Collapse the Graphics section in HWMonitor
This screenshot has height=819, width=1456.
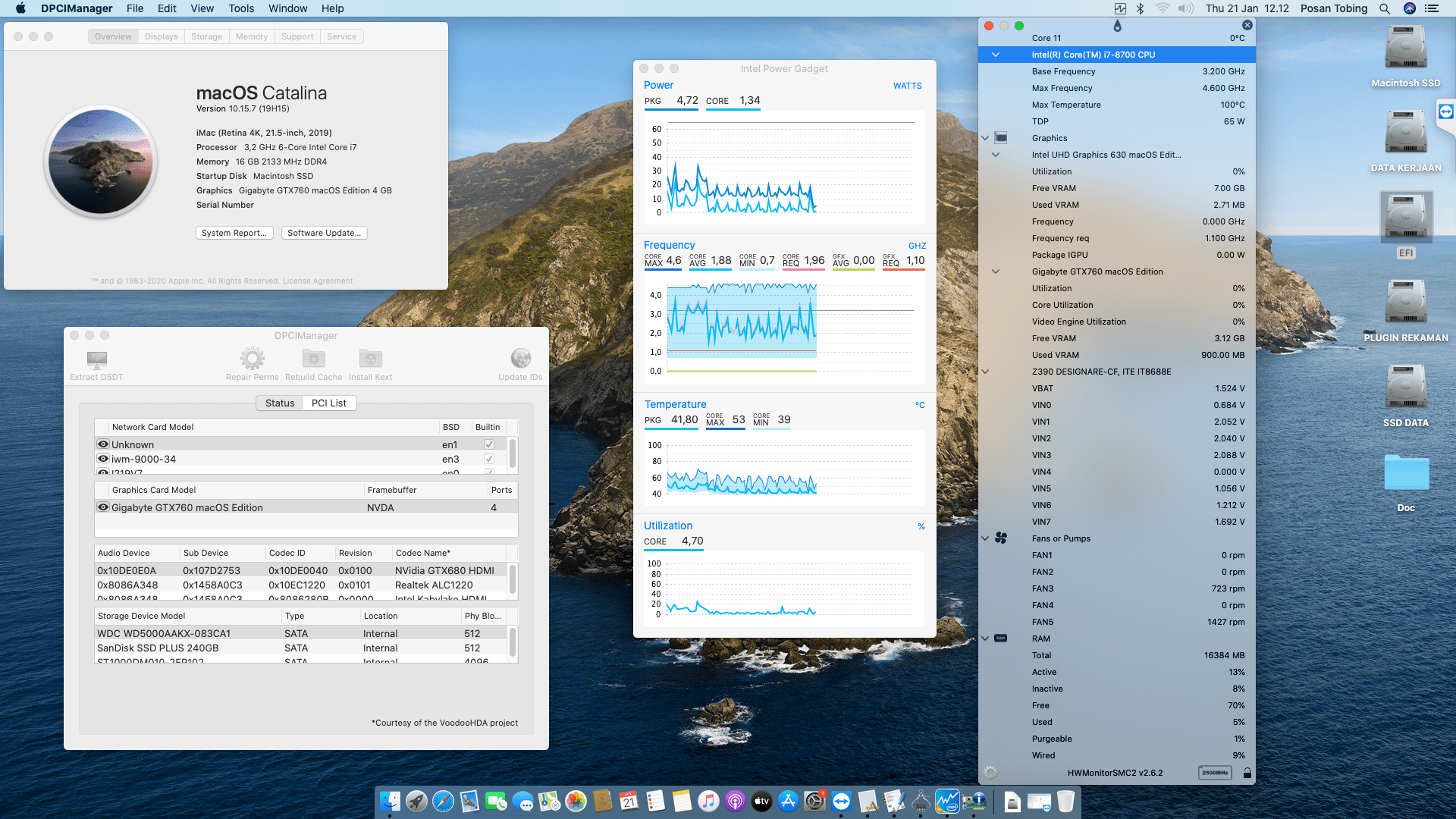point(985,138)
